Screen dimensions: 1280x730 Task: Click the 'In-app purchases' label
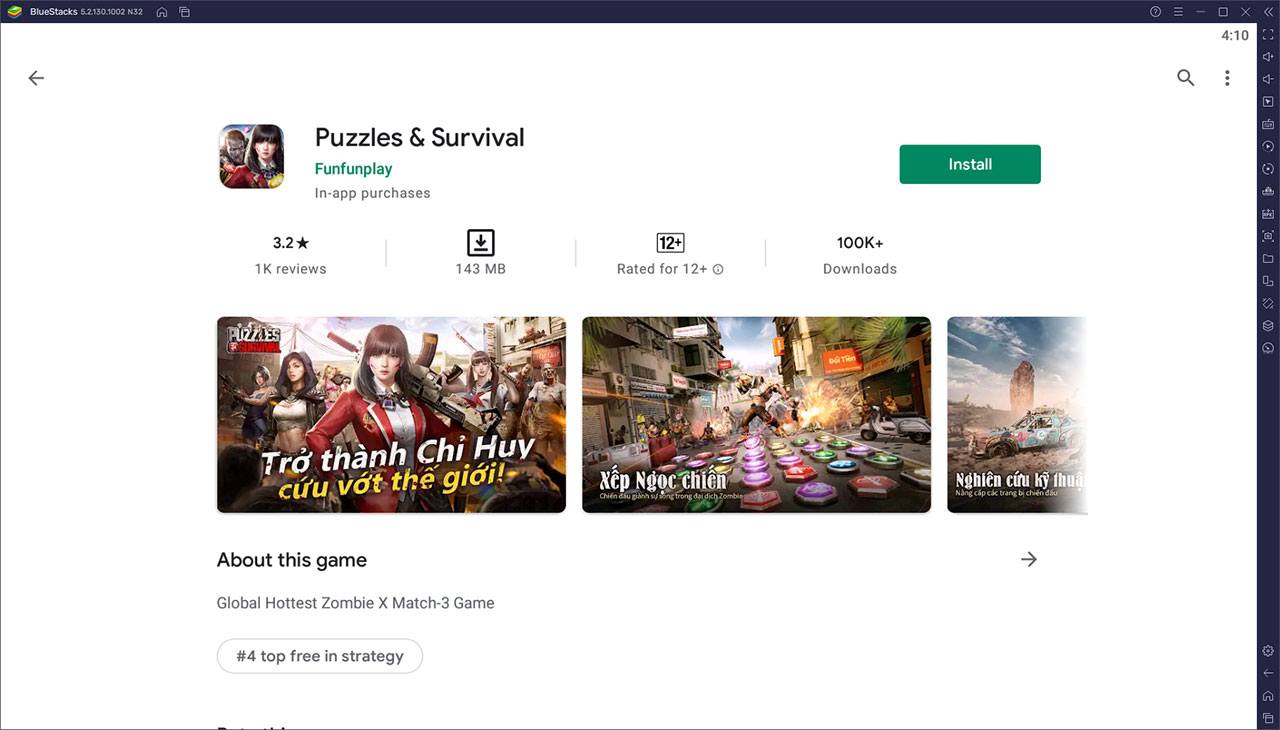pos(372,193)
